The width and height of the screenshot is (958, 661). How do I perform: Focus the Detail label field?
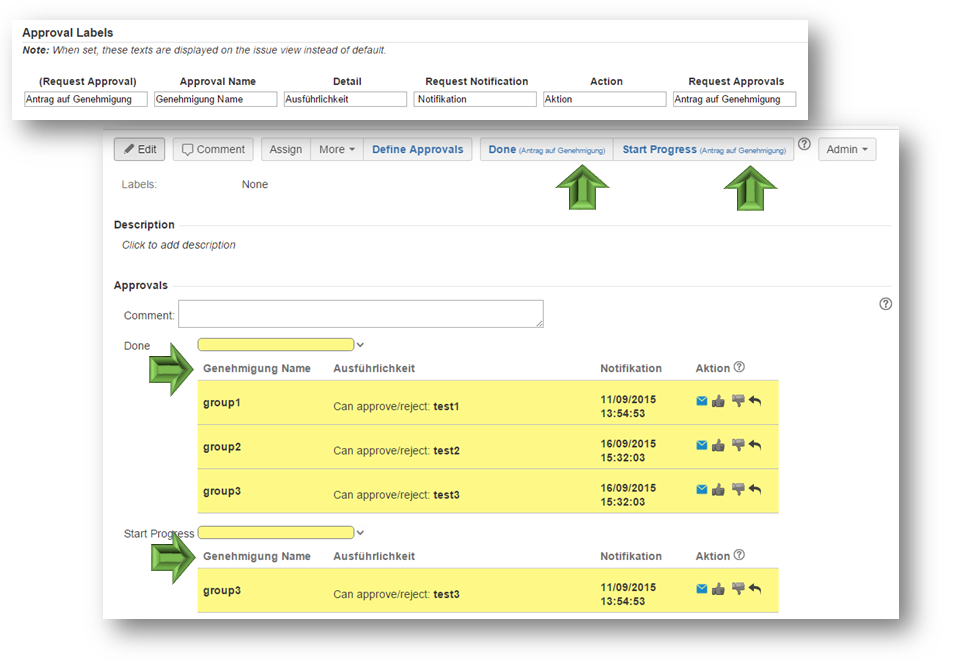coord(345,99)
